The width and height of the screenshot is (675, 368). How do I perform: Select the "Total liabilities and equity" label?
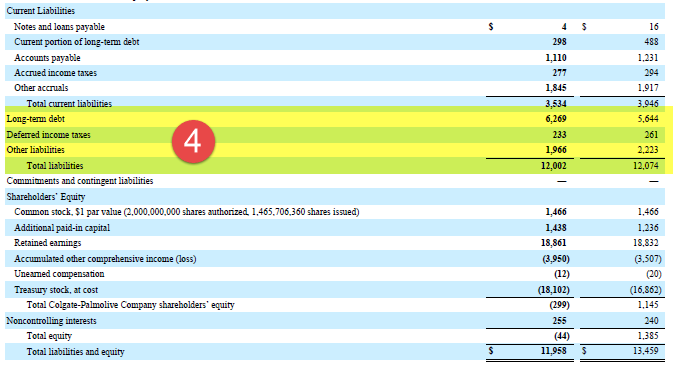point(75,352)
